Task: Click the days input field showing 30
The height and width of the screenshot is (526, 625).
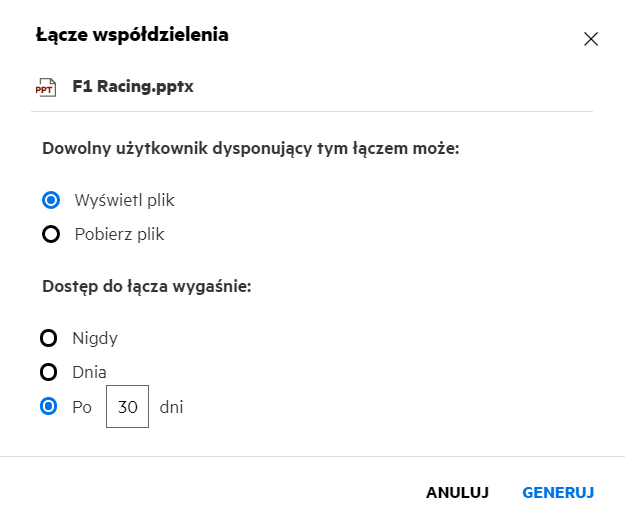Action: 127,407
